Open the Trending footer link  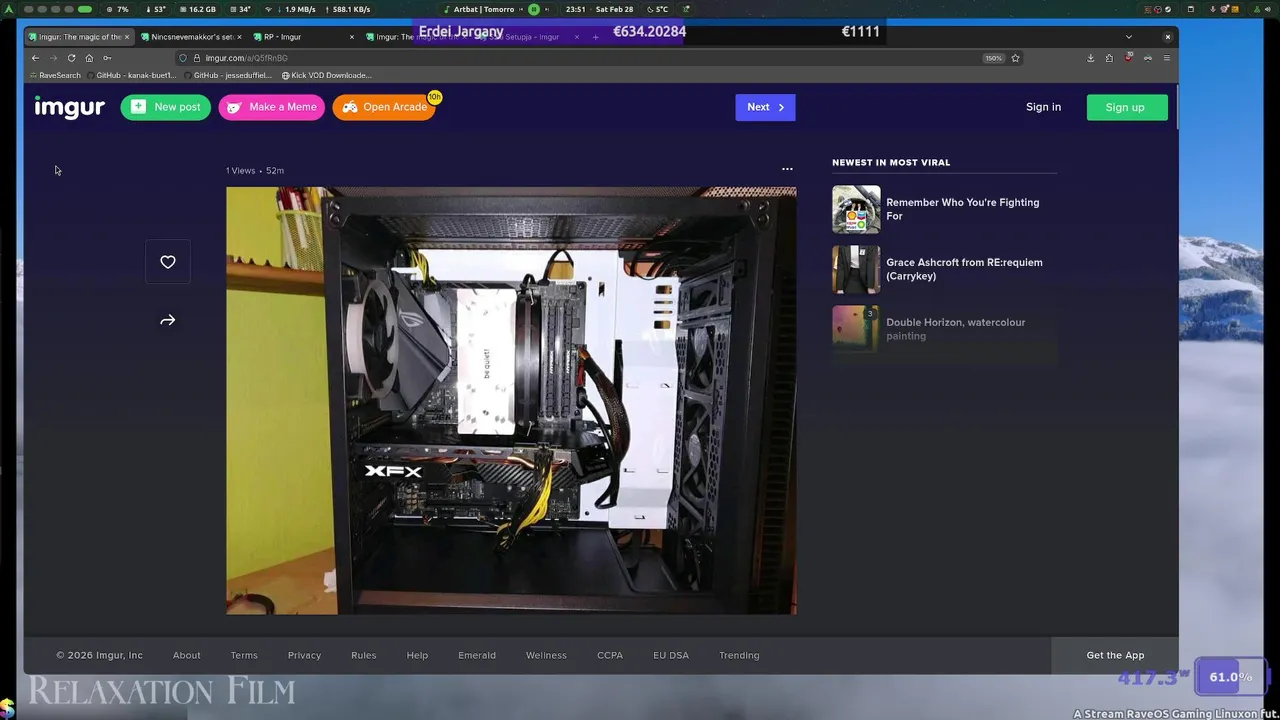739,655
